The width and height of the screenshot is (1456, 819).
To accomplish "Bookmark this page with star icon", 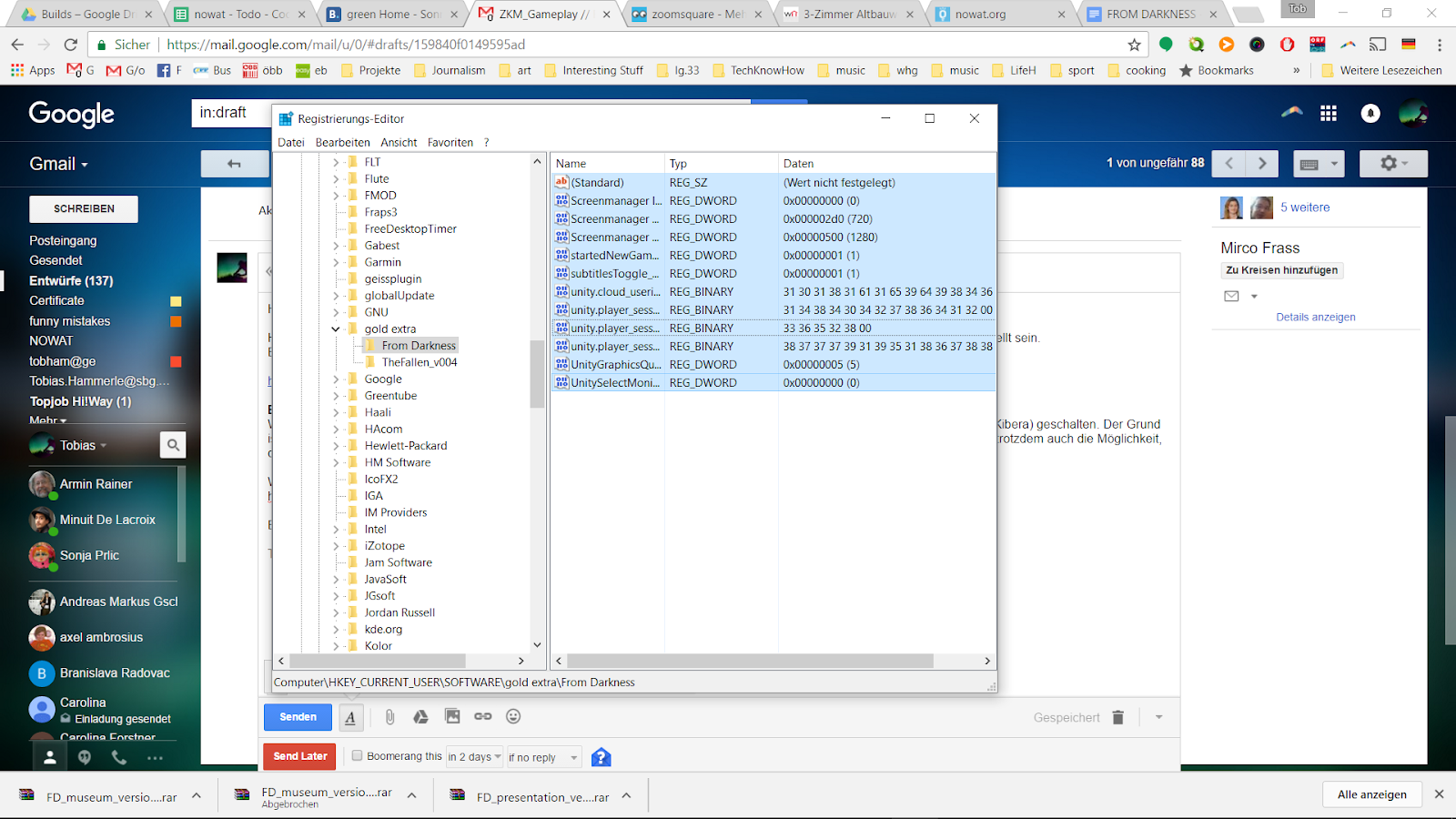I will pyautogui.click(x=1134, y=45).
